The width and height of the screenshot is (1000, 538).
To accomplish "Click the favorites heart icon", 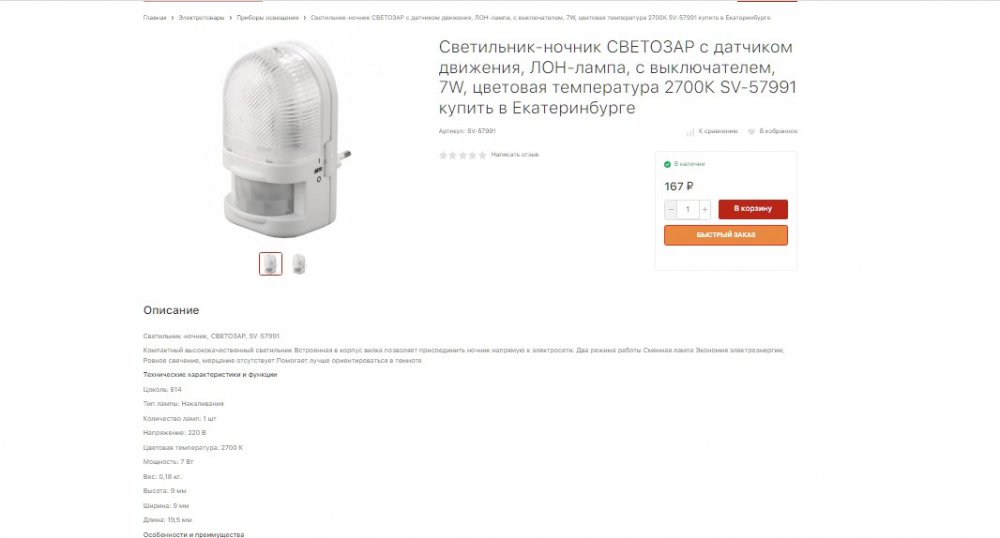I will [751, 131].
